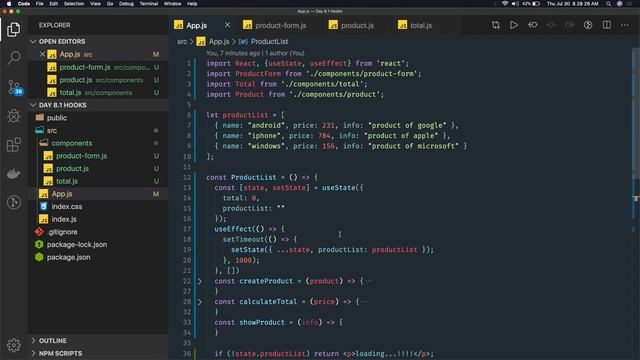This screenshot has height=360, width=640.
Task: Close the App.js editor tab
Action: pyautogui.click(x=227, y=25)
